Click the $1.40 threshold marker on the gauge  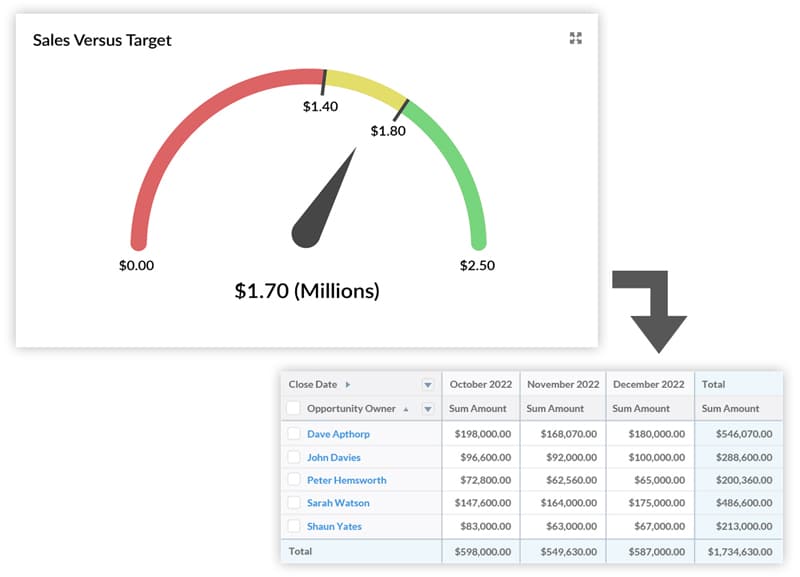click(x=325, y=80)
